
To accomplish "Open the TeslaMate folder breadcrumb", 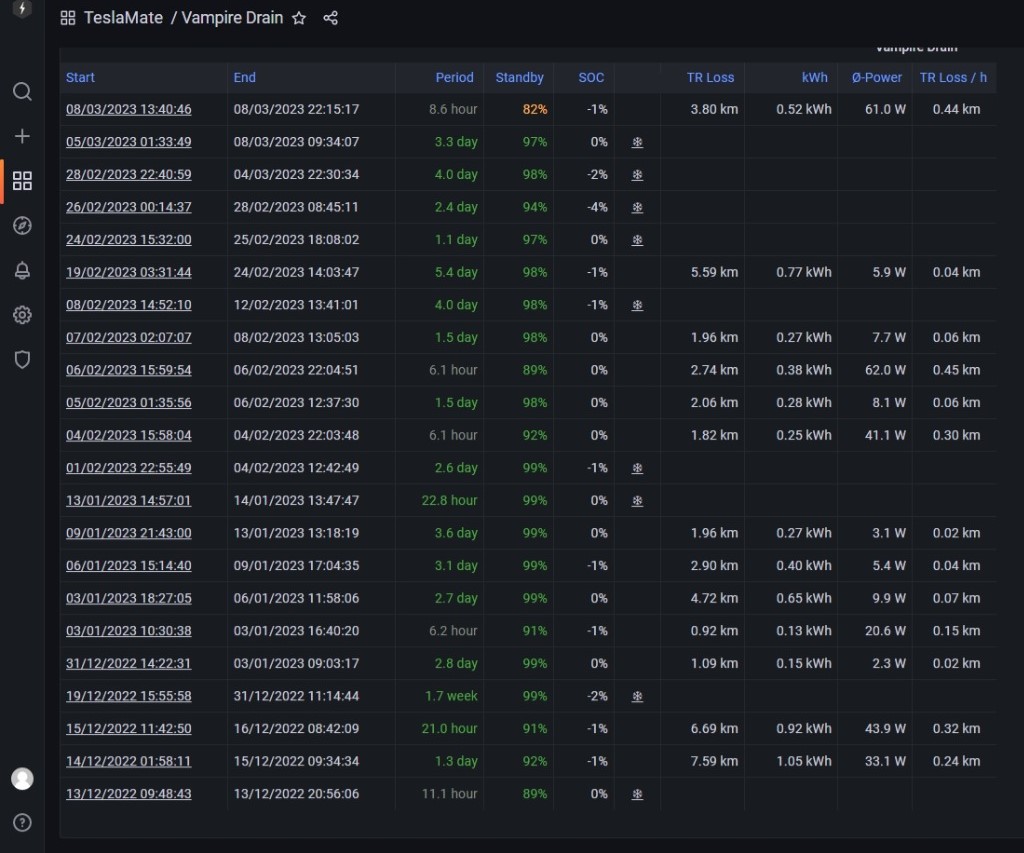I will [x=123, y=18].
